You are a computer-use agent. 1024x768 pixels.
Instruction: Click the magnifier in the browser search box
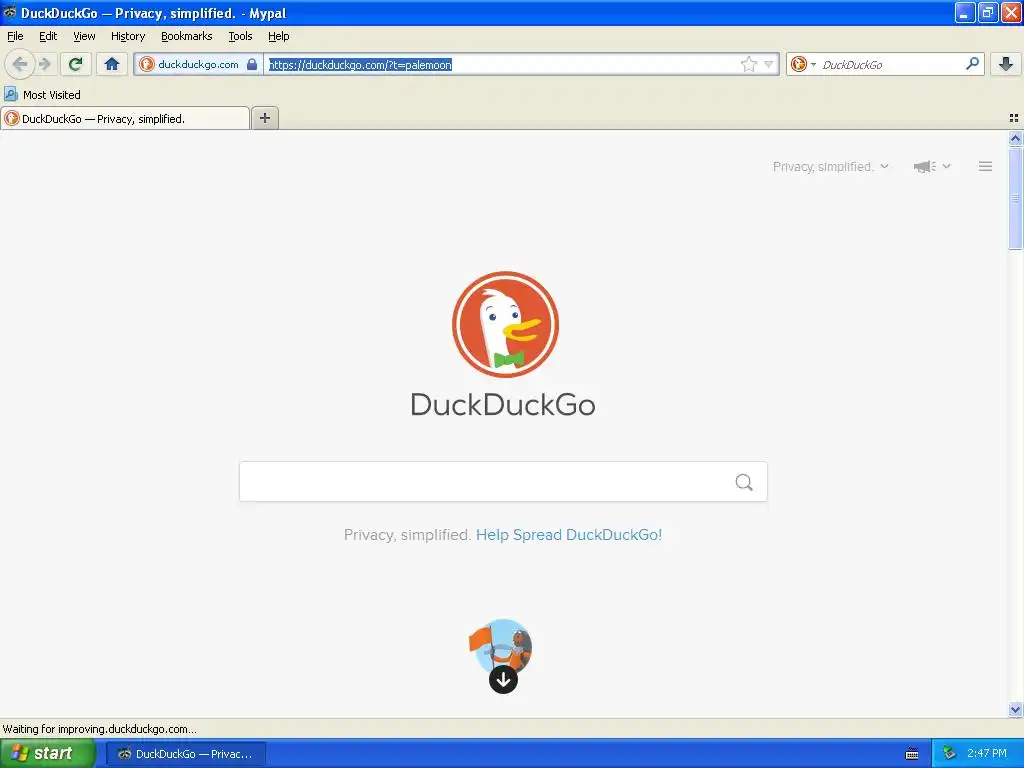point(972,64)
